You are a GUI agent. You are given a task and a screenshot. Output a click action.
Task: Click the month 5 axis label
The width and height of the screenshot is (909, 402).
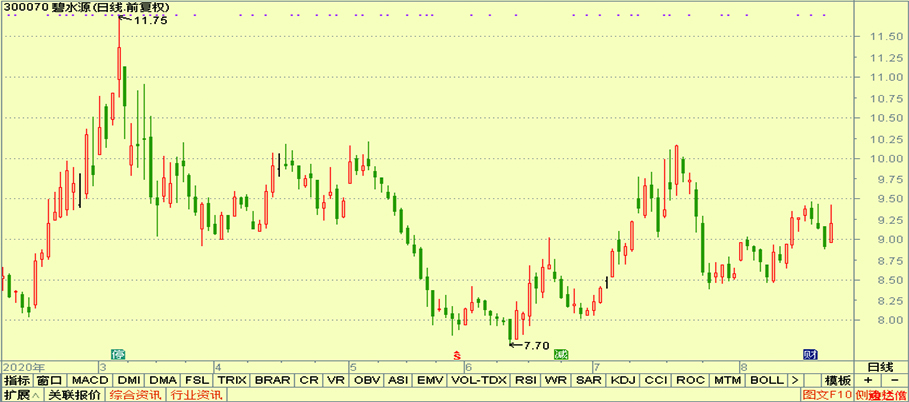click(352, 368)
